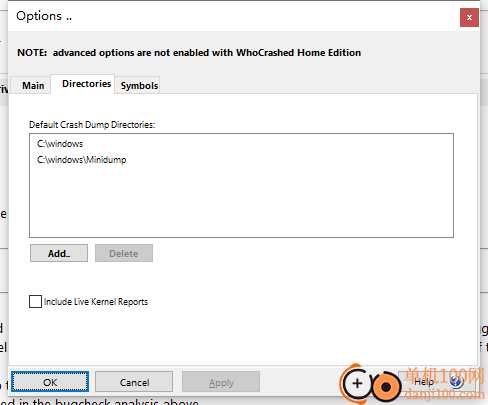
Task: Dismiss the dialog with Cancel
Action: coord(134,382)
